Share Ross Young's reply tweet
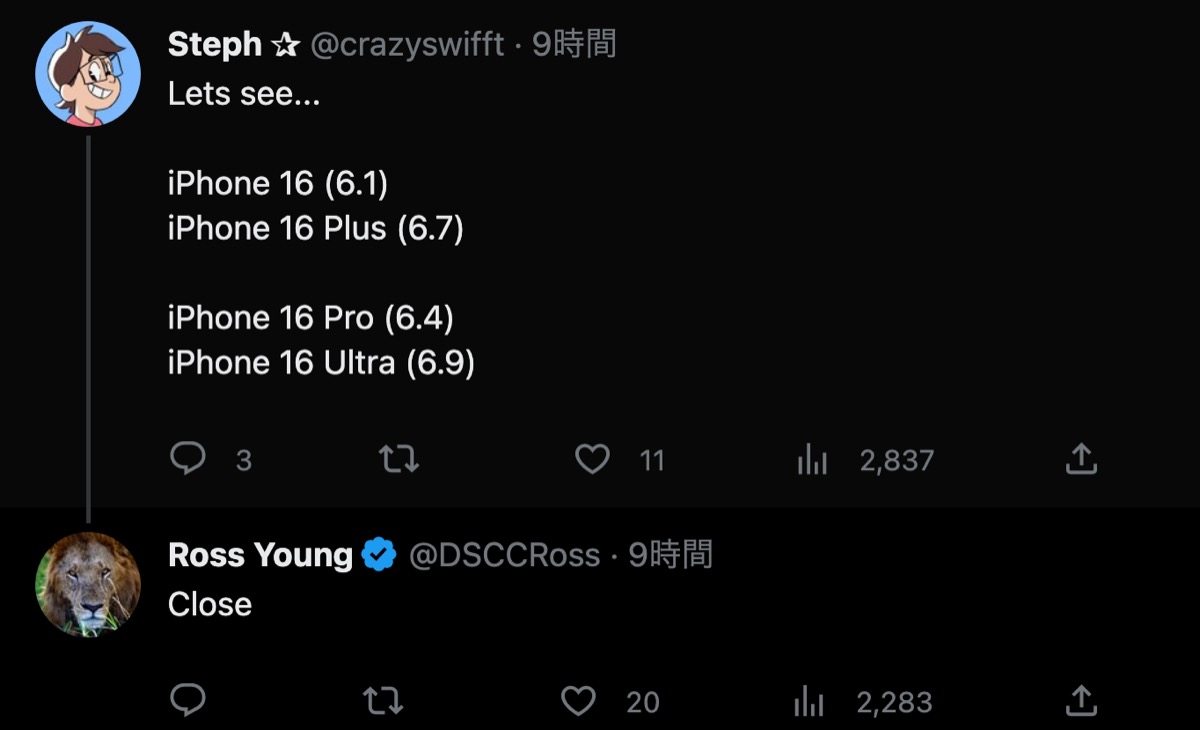The image size is (1200, 730). (x=1081, y=701)
